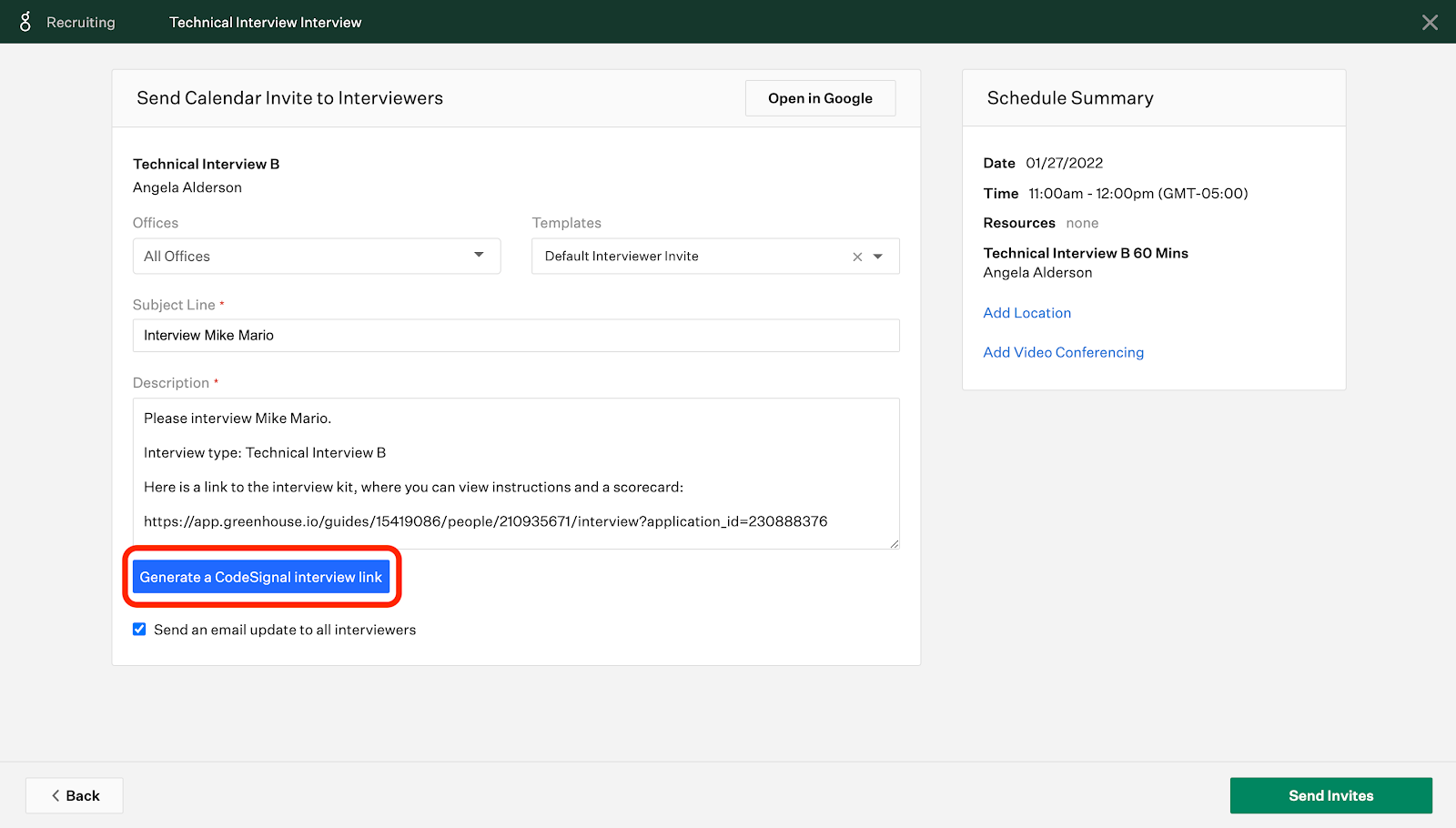This screenshot has width=1456, height=828.
Task: Click the interview kit URL text
Action: coord(486,521)
